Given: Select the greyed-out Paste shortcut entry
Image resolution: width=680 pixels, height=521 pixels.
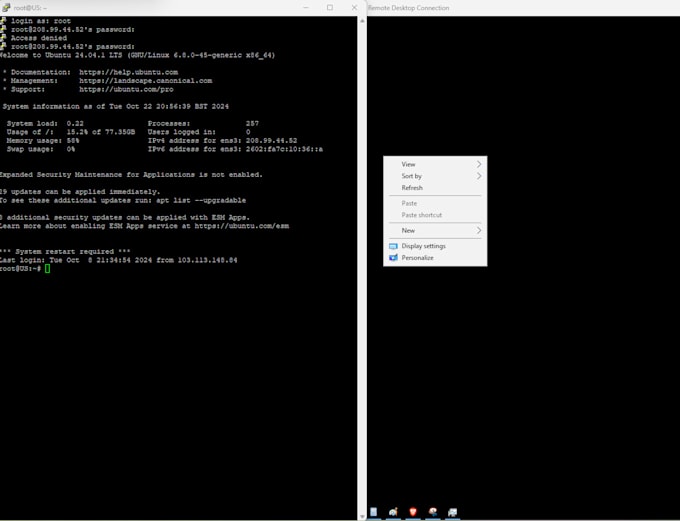Looking at the screenshot, I should coord(435,215).
